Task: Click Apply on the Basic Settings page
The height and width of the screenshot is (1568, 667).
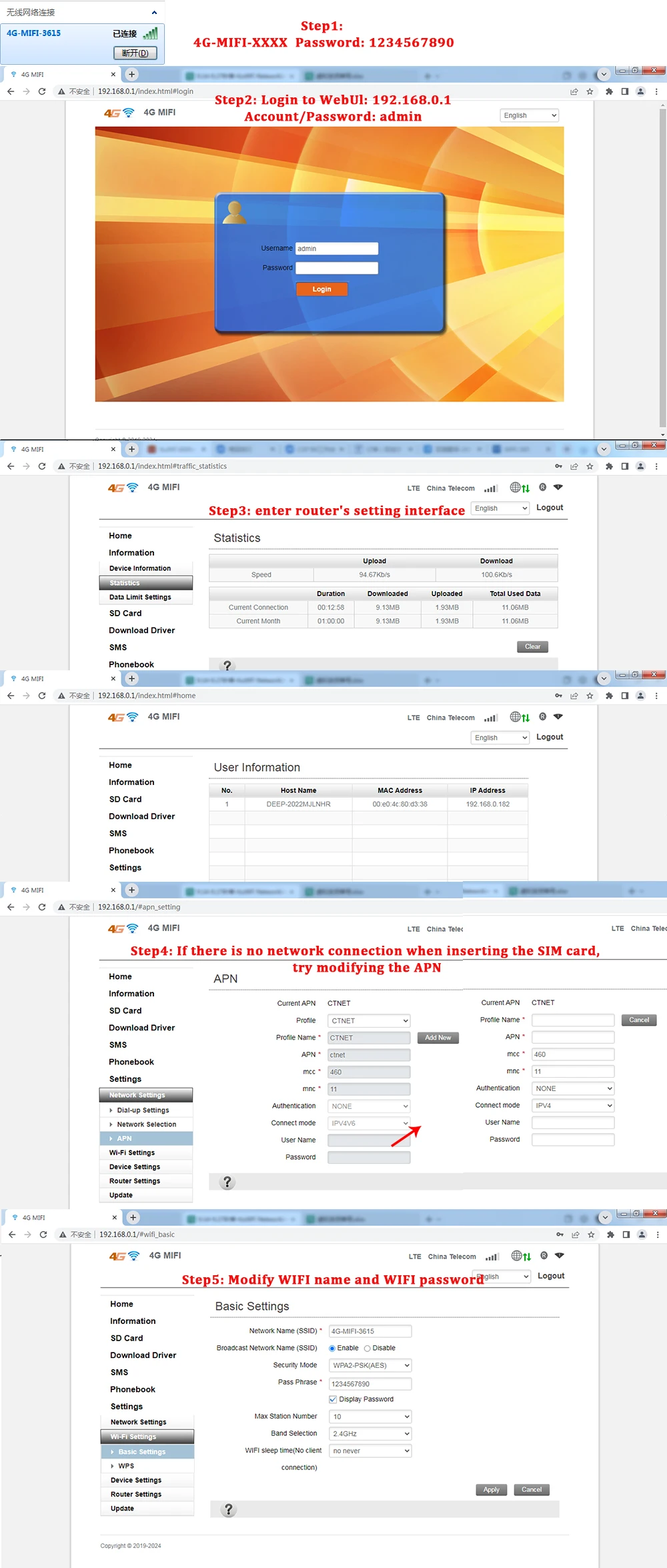Action: click(492, 1489)
